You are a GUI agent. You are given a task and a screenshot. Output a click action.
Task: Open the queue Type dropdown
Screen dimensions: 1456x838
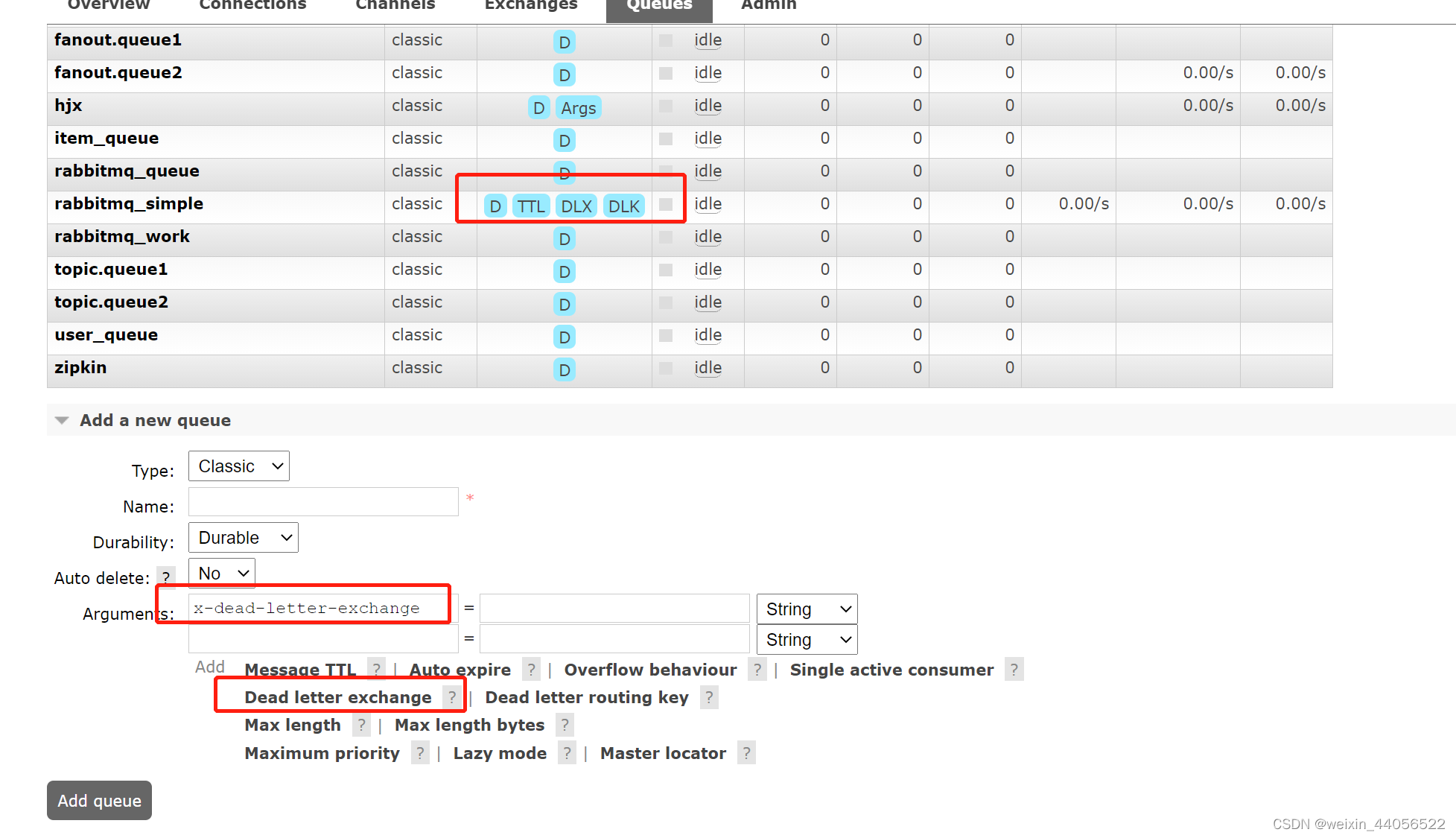(x=238, y=466)
